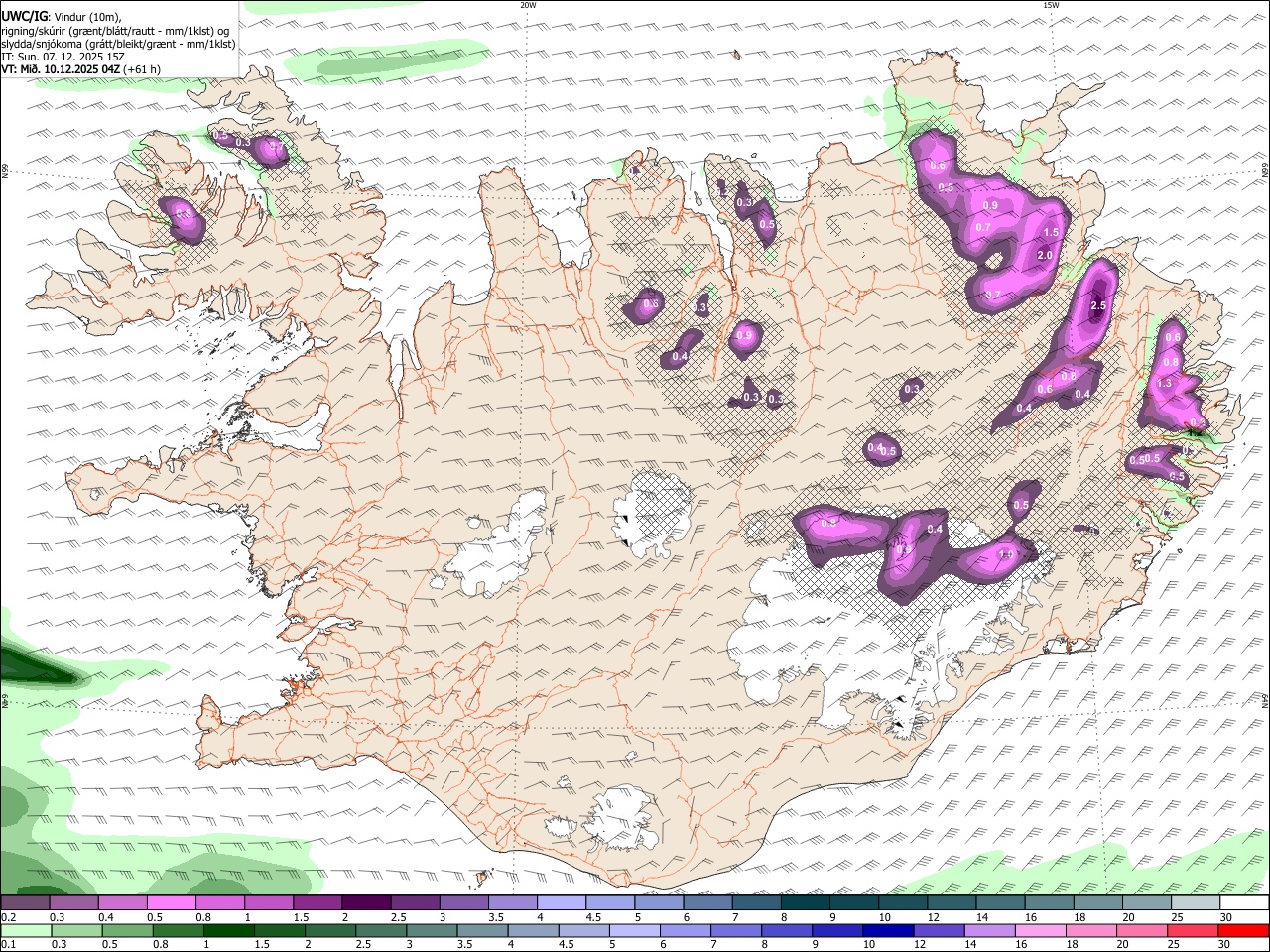Click the 1.0 snowfall value north of the glacier
The image size is (1270, 952).
click(x=1005, y=554)
